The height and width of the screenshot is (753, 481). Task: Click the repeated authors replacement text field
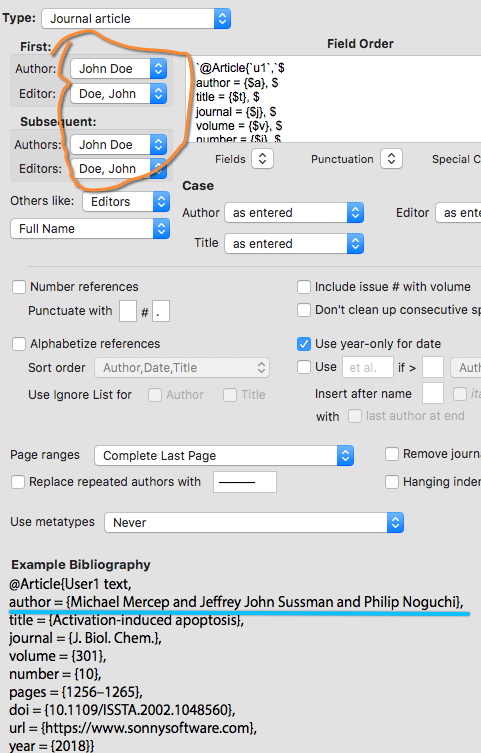point(245,482)
